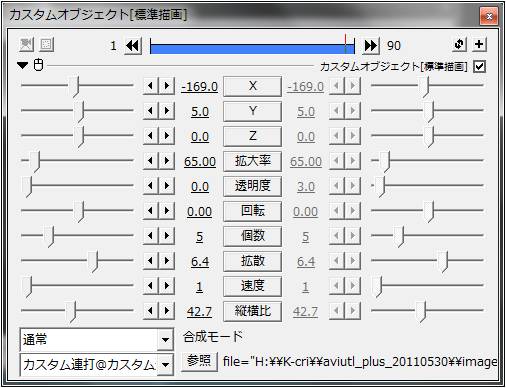
Task: Toggle the camera control icon at top left
Action: click(26, 44)
